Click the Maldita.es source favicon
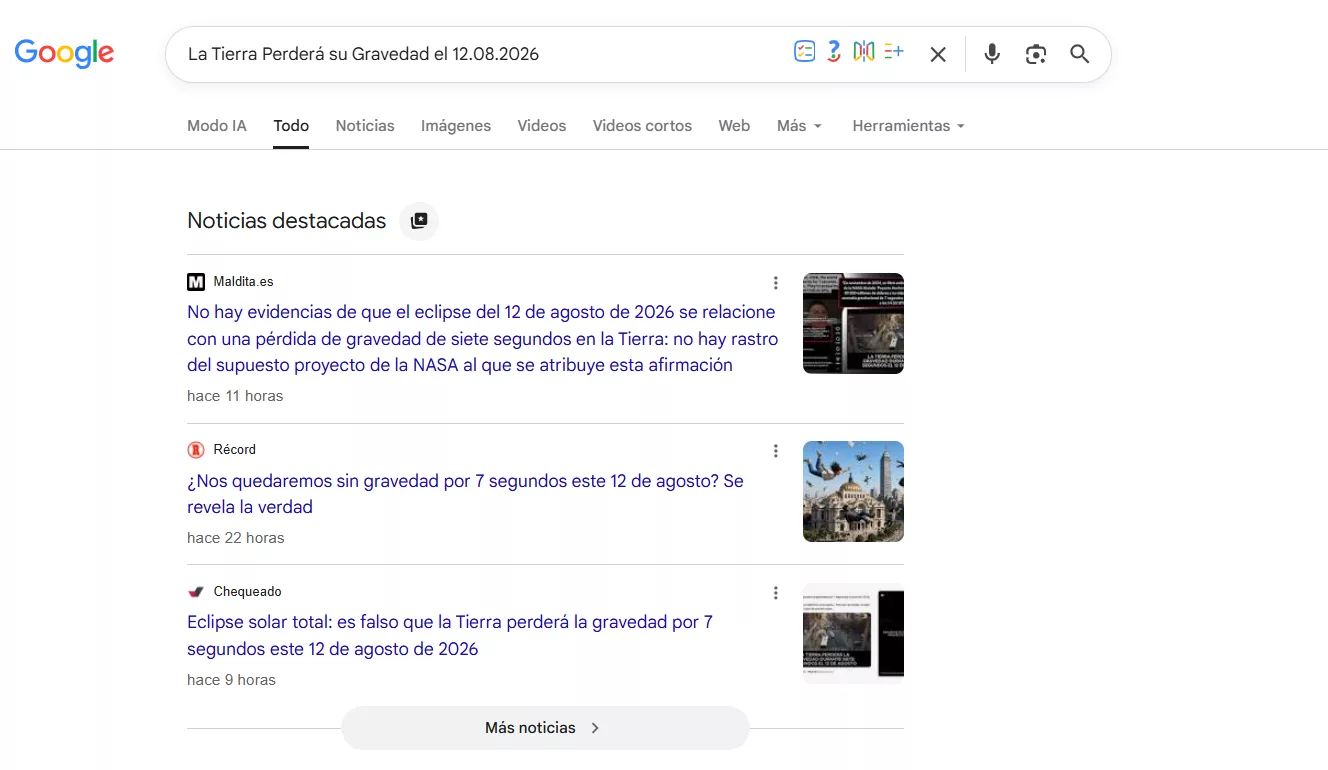The image size is (1328, 770). pyautogui.click(x=196, y=282)
